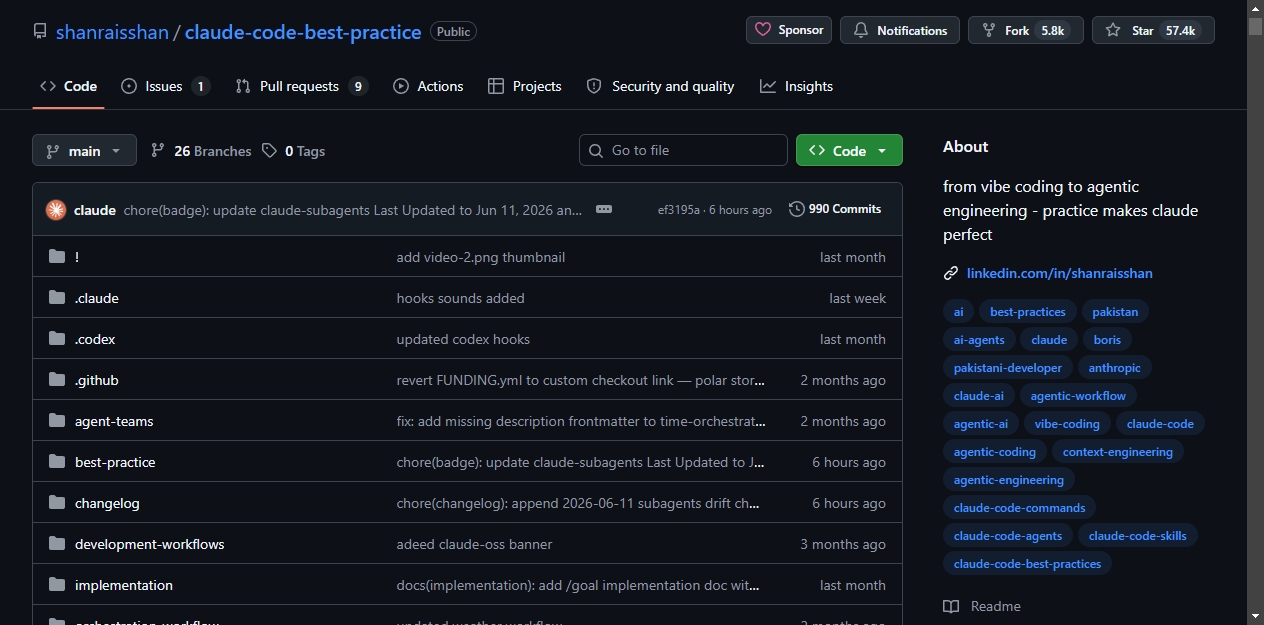Open the Code tab
1264x625 pixels.
[68, 86]
